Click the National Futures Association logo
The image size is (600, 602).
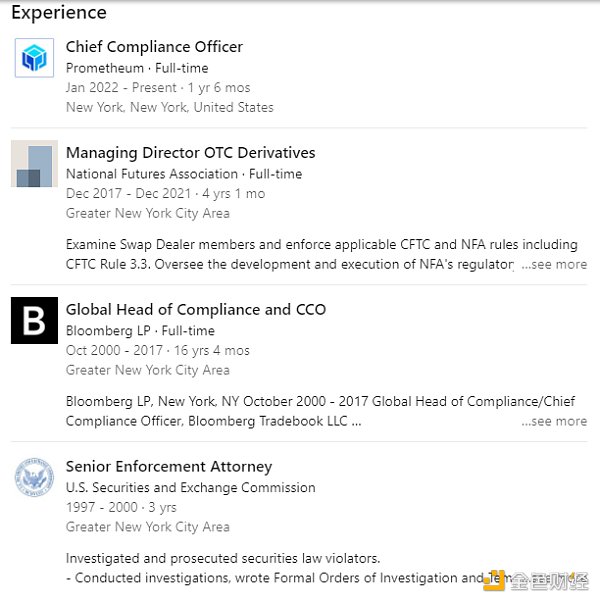[34, 164]
